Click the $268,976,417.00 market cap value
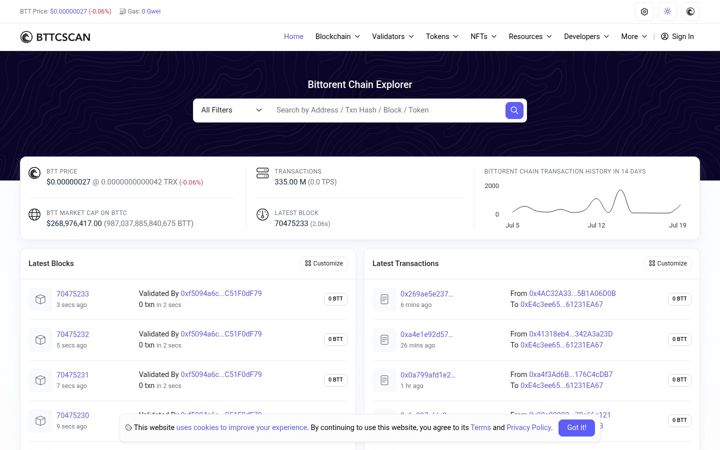 click(74, 224)
